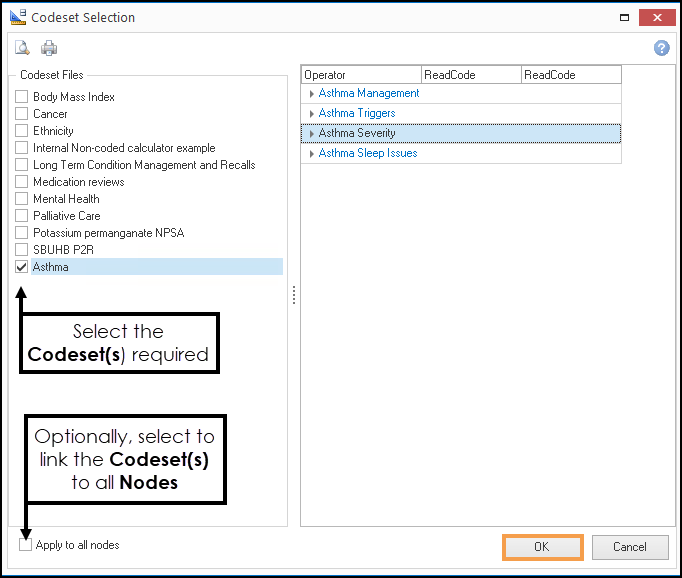Image resolution: width=682 pixels, height=578 pixels.
Task: Uncheck the Asthma codeset checkbox
Action: [x=22, y=267]
